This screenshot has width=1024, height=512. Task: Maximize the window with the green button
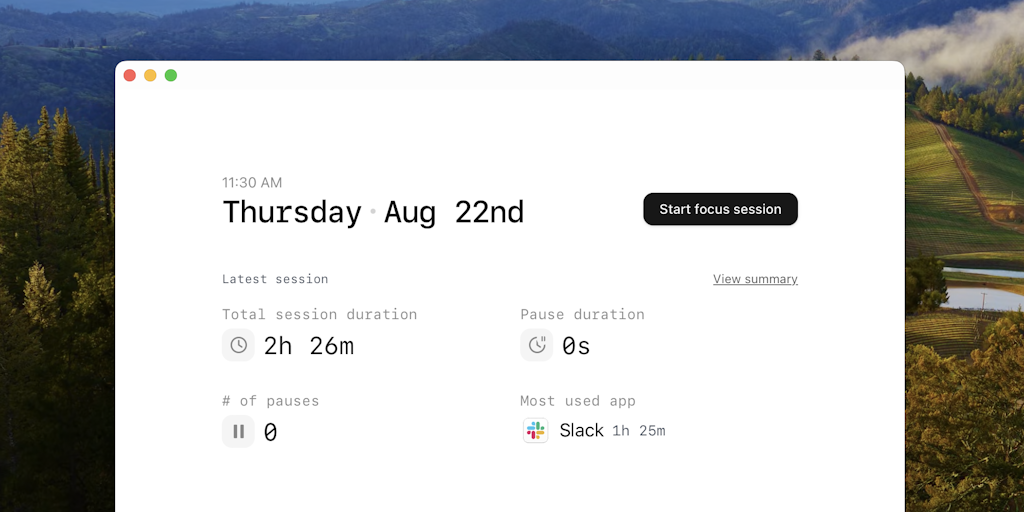[x=171, y=75]
